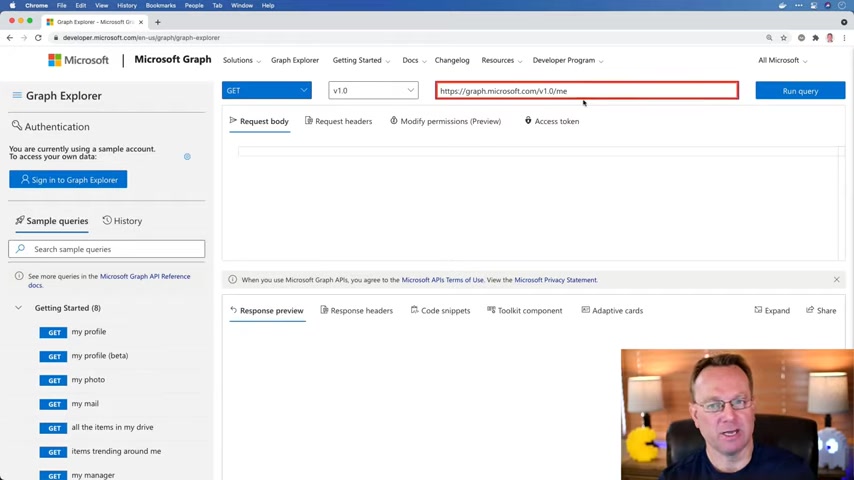854x480 pixels.
Task: Open the v1.0 API version dropdown
Action: pyautogui.click(x=373, y=90)
